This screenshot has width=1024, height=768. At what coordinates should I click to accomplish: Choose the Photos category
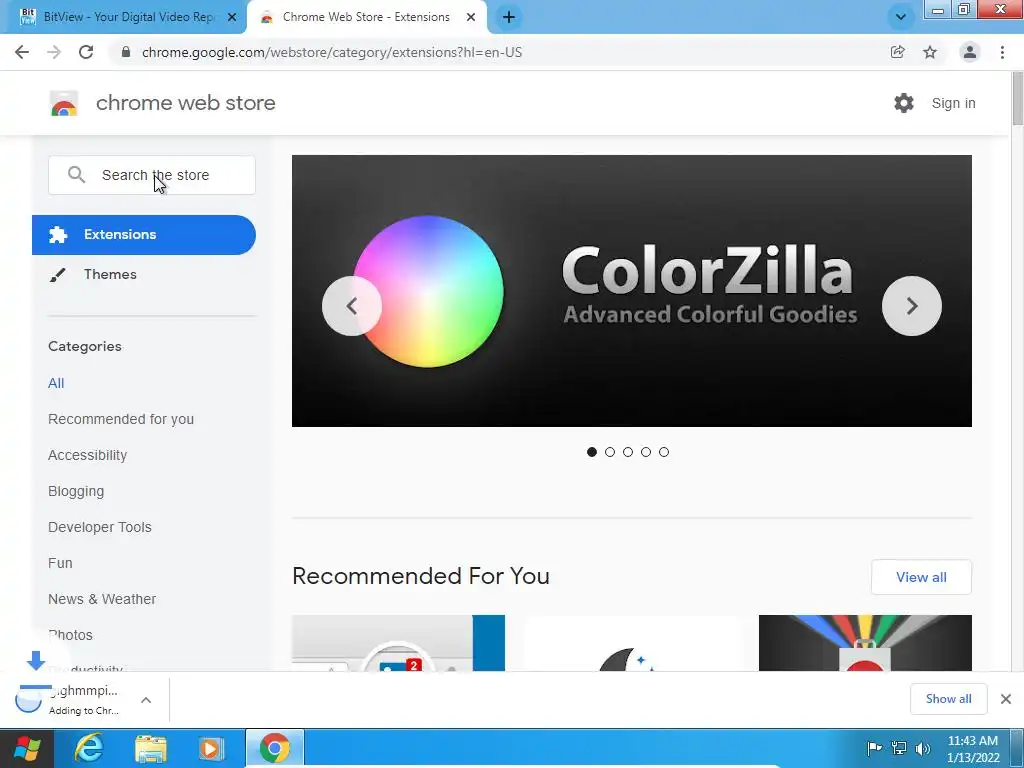pos(71,635)
